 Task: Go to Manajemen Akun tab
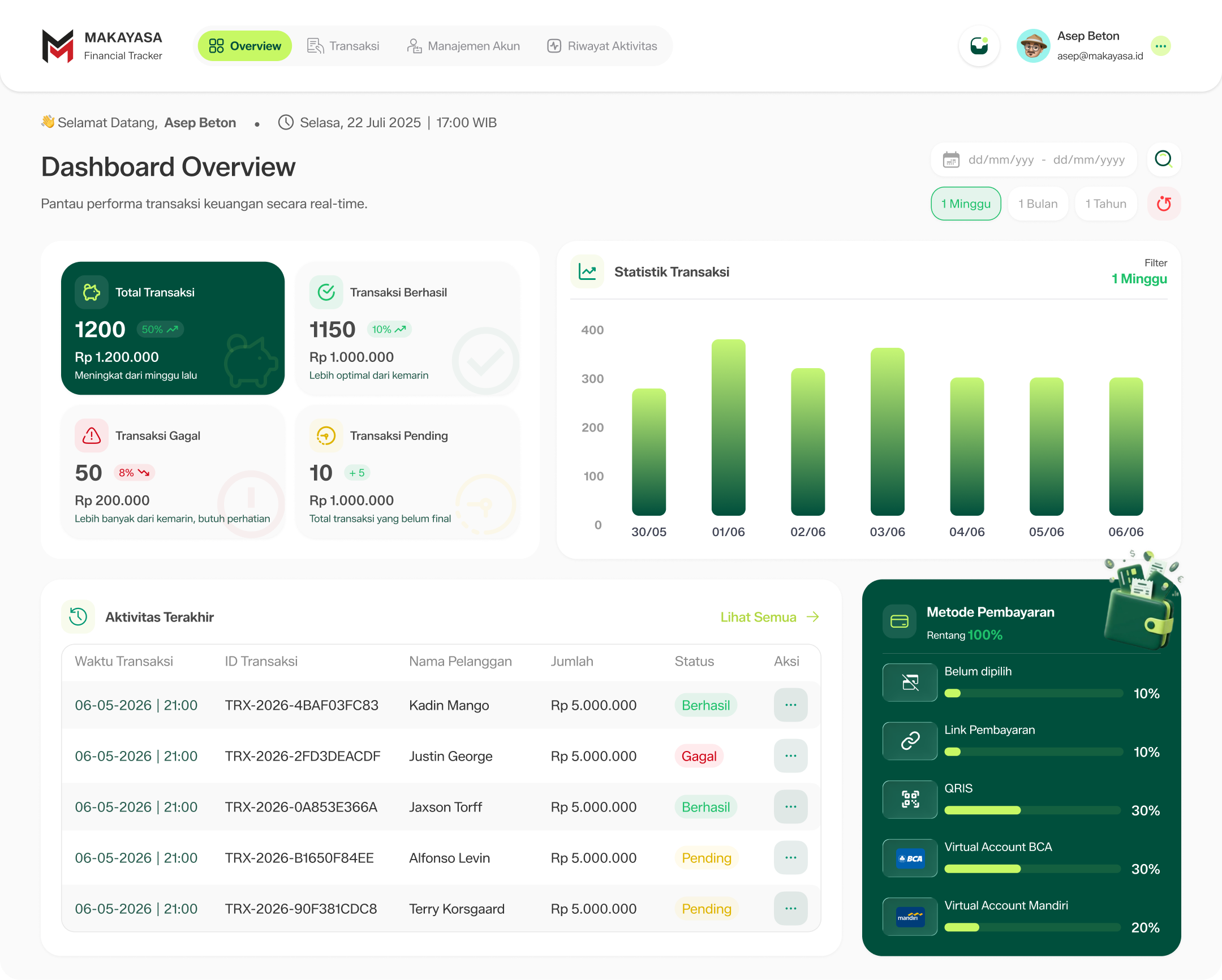[463, 46]
